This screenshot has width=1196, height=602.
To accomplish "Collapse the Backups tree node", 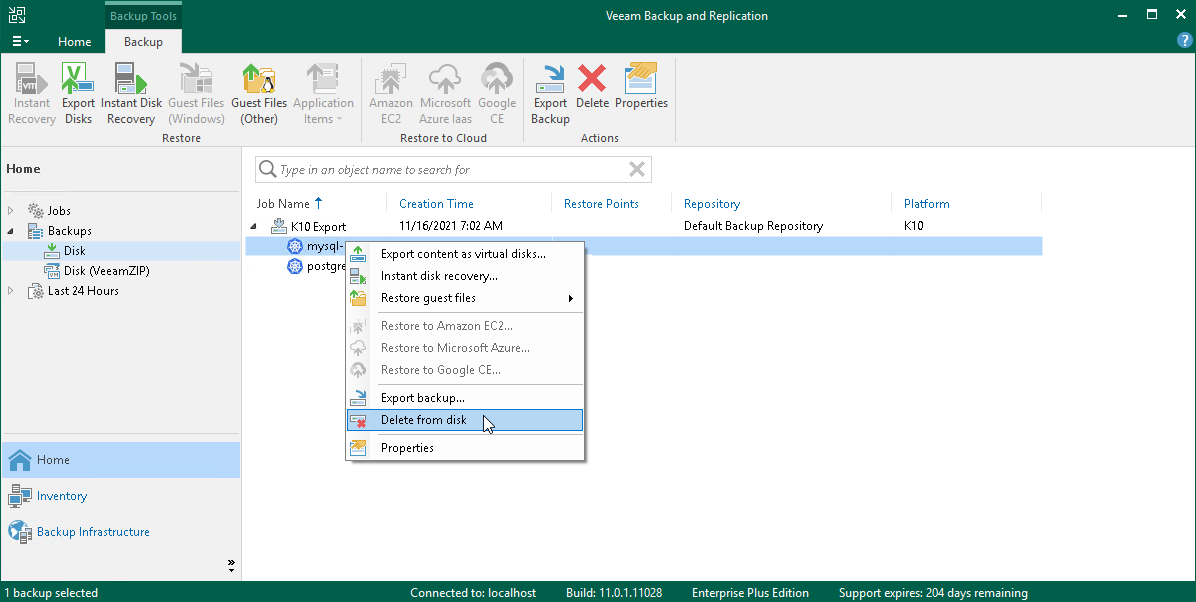I will (x=11, y=230).
